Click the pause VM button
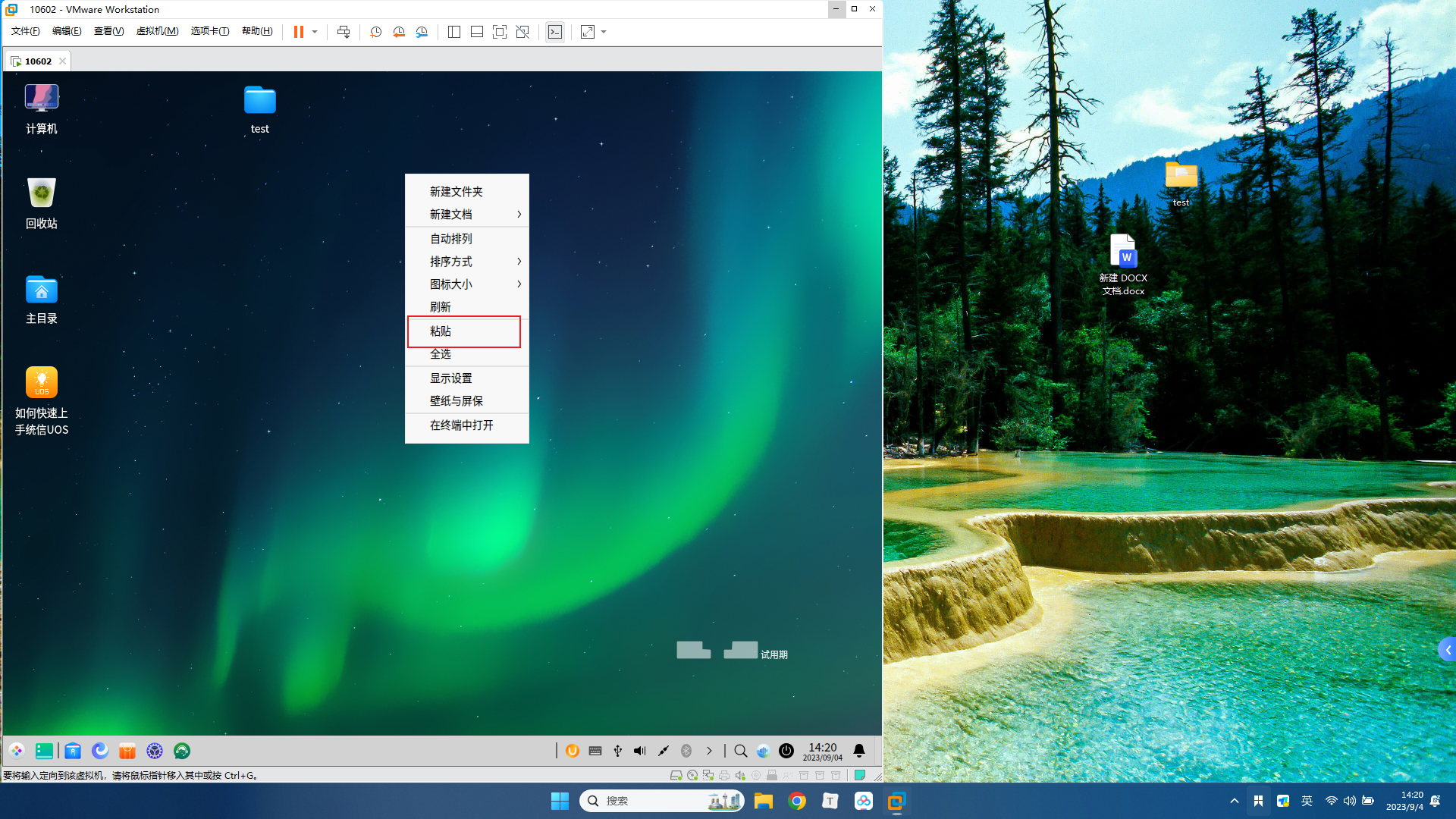This screenshot has height=819, width=1456. [x=299, y=32]
